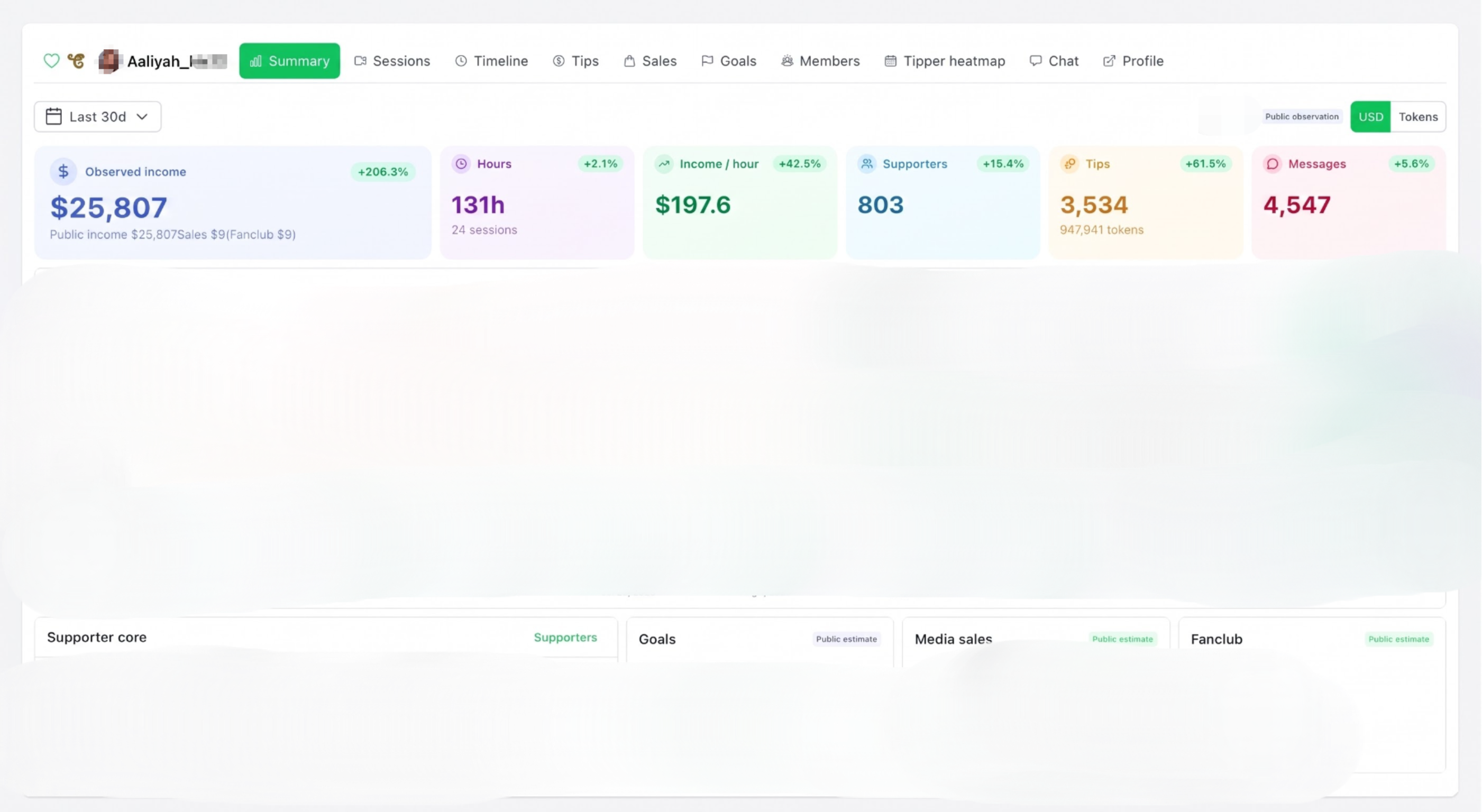
Task: Expand the Last 30d date range dropdown
Action: (97, 117)
